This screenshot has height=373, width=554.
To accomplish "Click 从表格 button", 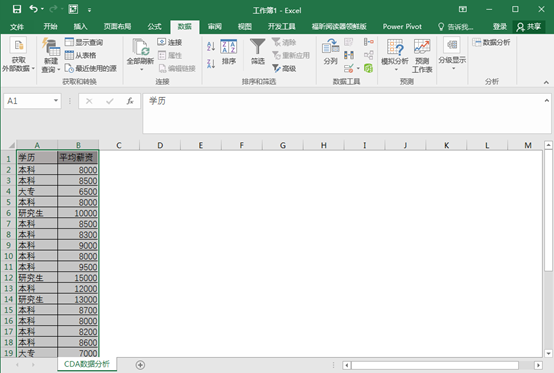I will [x=81, y=55].
